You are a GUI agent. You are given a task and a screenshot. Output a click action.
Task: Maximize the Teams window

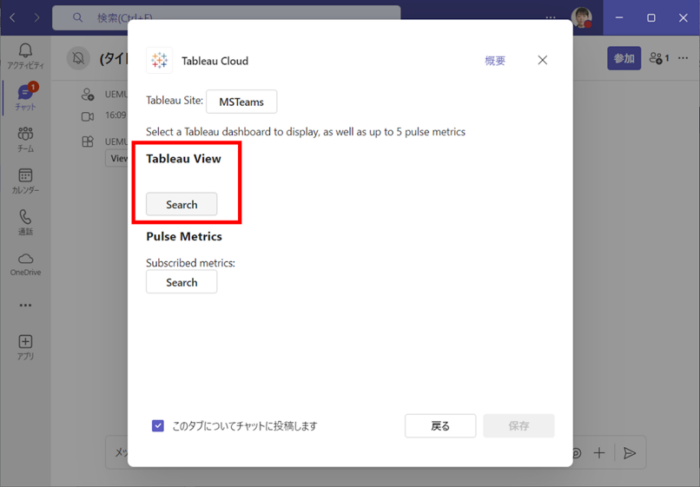point(651,18)
